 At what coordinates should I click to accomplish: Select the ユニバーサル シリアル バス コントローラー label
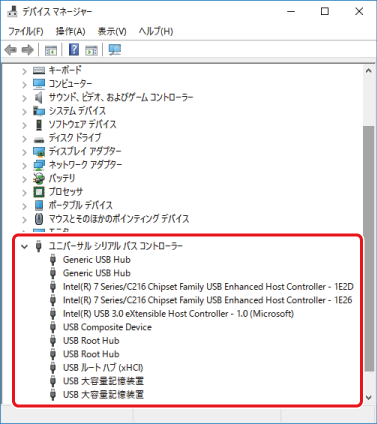click(x=116, y=246)
